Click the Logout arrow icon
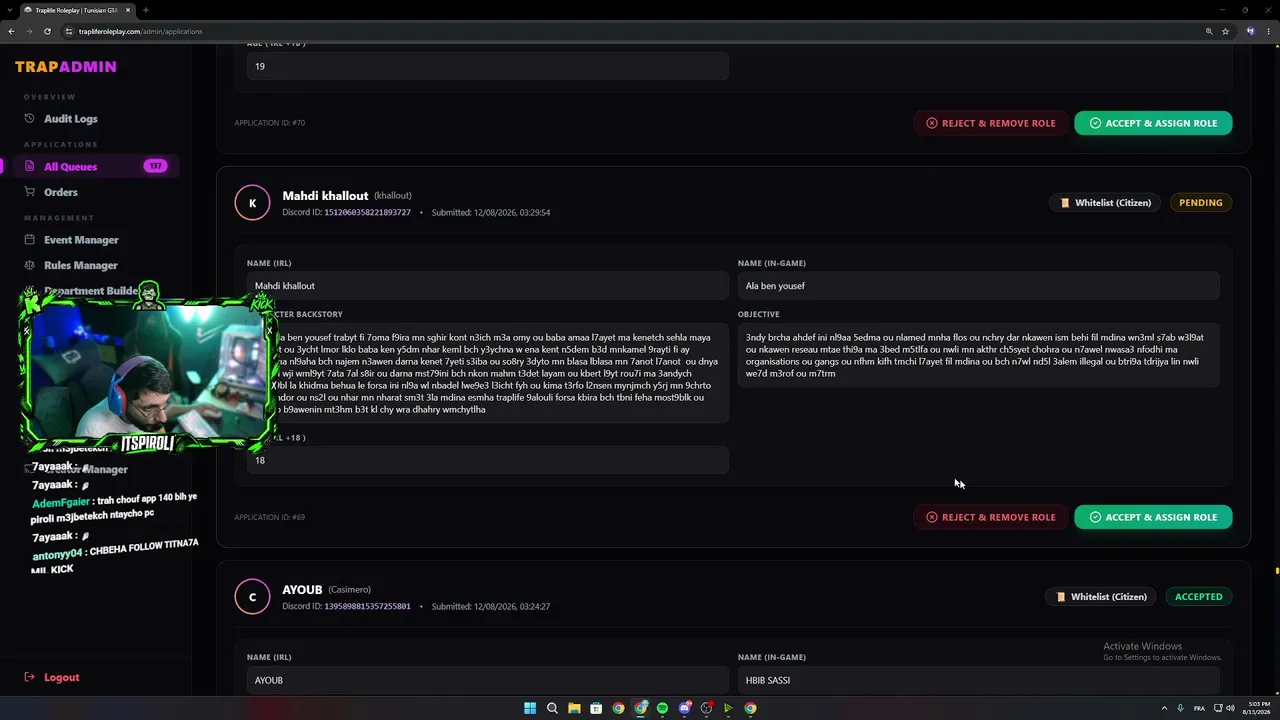 [x=30, y=677]
